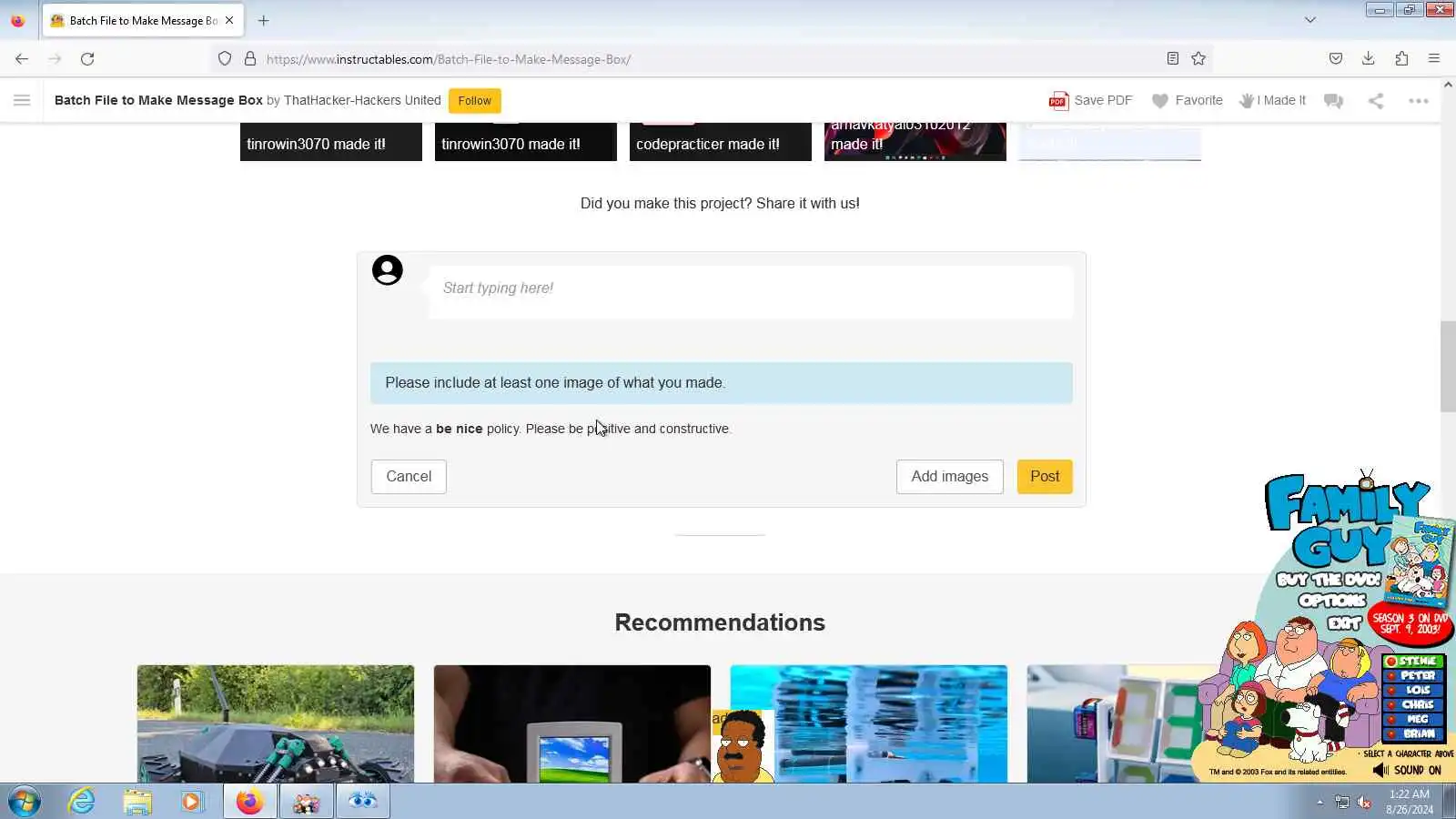Viewport: 1456px width, 819px height.
Task: Open the Firefox downloads panel
Action: [1369, 59]
